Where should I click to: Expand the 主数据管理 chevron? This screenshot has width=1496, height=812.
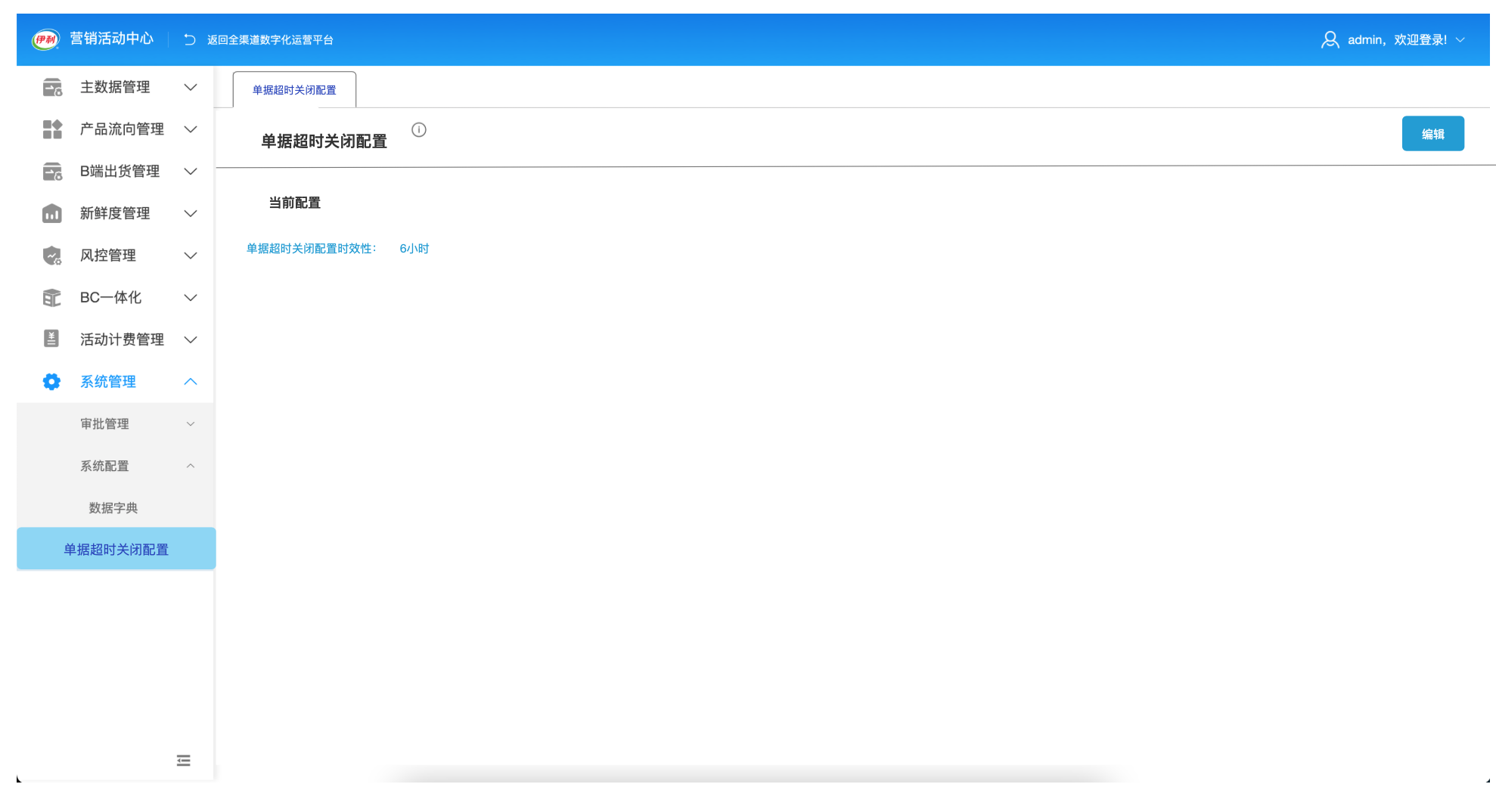coord(191,88)
